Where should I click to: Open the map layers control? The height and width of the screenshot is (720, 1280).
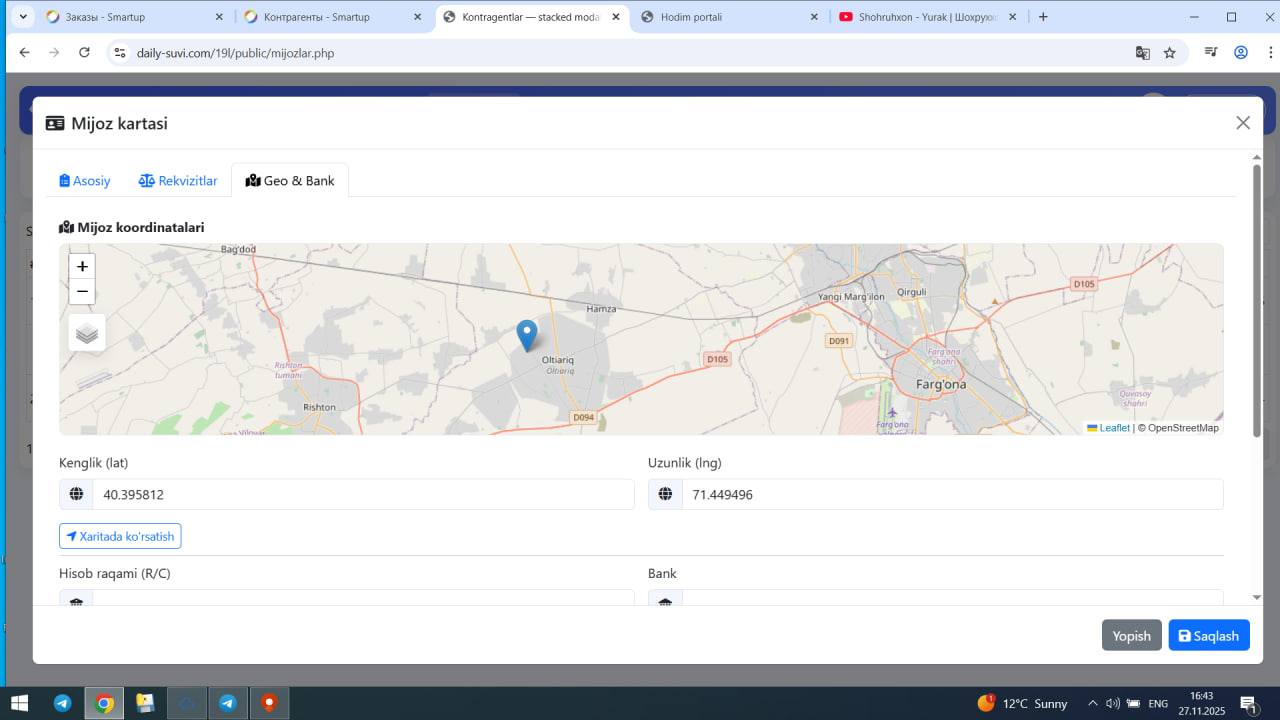coord(87,333)
